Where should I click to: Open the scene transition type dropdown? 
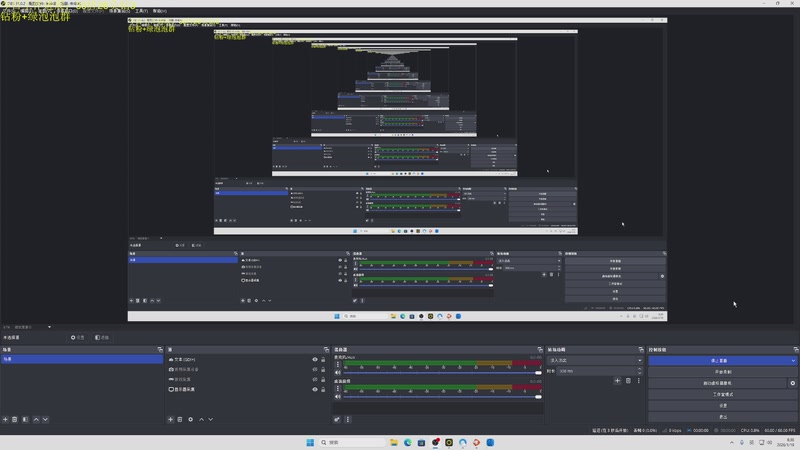pos(595,360)
